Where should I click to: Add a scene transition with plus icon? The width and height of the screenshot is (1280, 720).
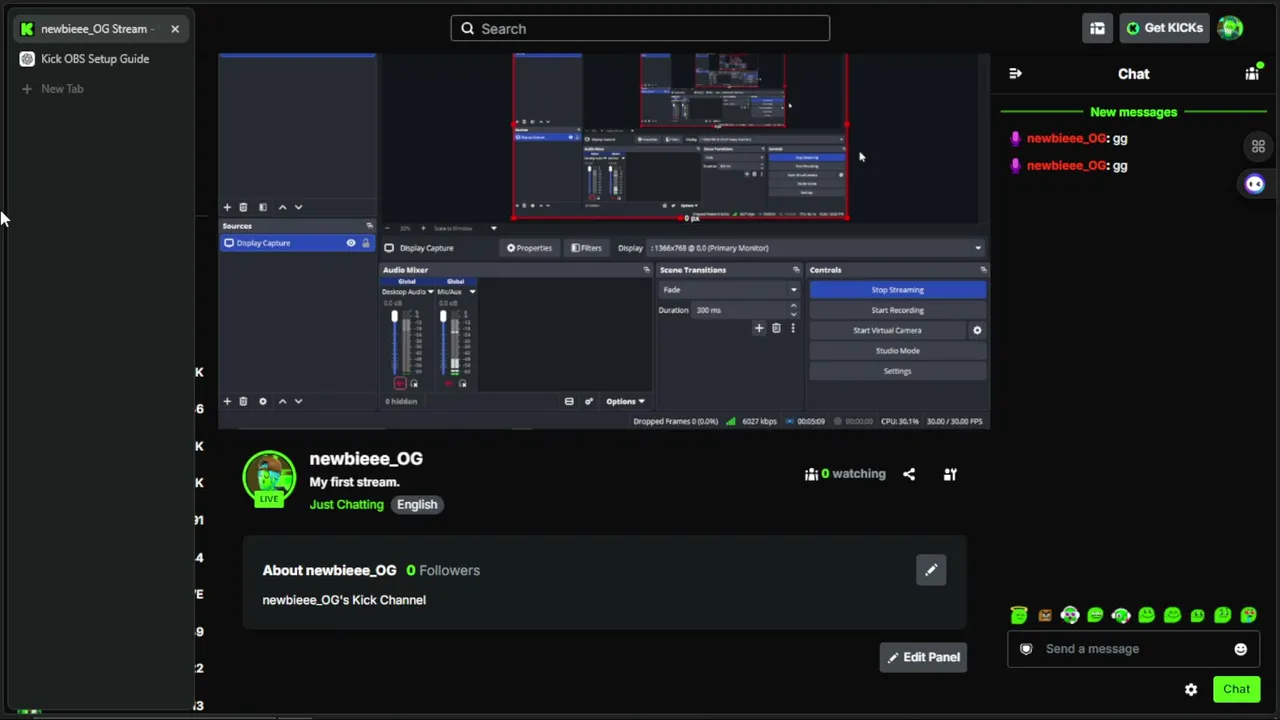[x=759, y=328]
